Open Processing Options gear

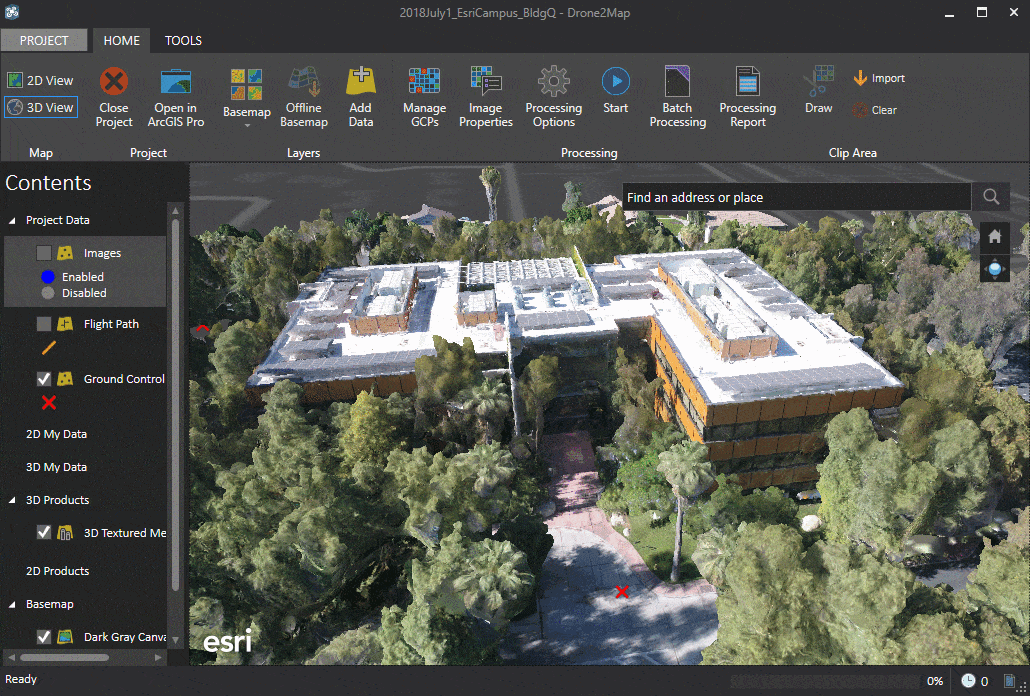554,81
